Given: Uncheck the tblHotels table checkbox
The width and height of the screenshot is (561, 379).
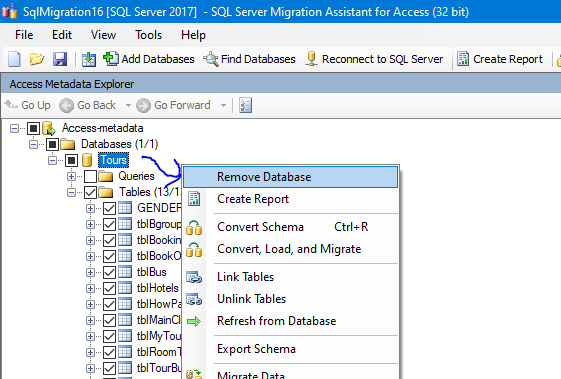Looking at the screenshot, I should tap(109, 288).
